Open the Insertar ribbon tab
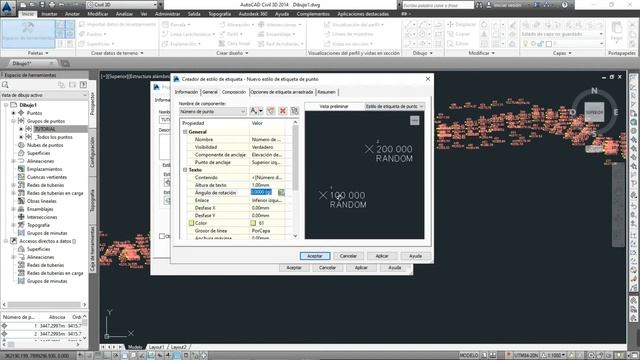The width and height of the screenshot is (640, 360). (x=49, y=14)
